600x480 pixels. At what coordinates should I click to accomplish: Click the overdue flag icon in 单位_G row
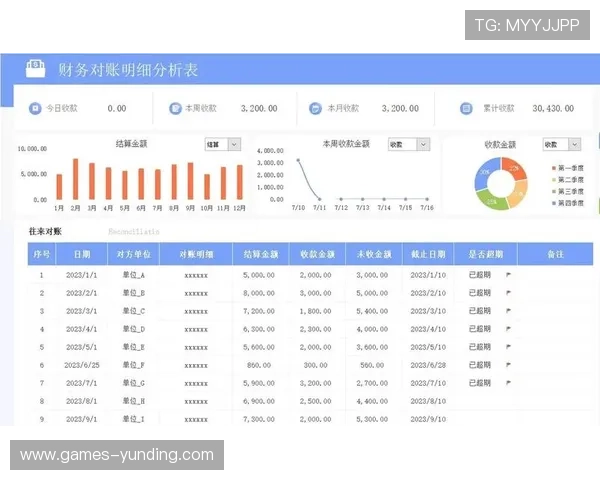pyautogui.click(x=509, y=383)
